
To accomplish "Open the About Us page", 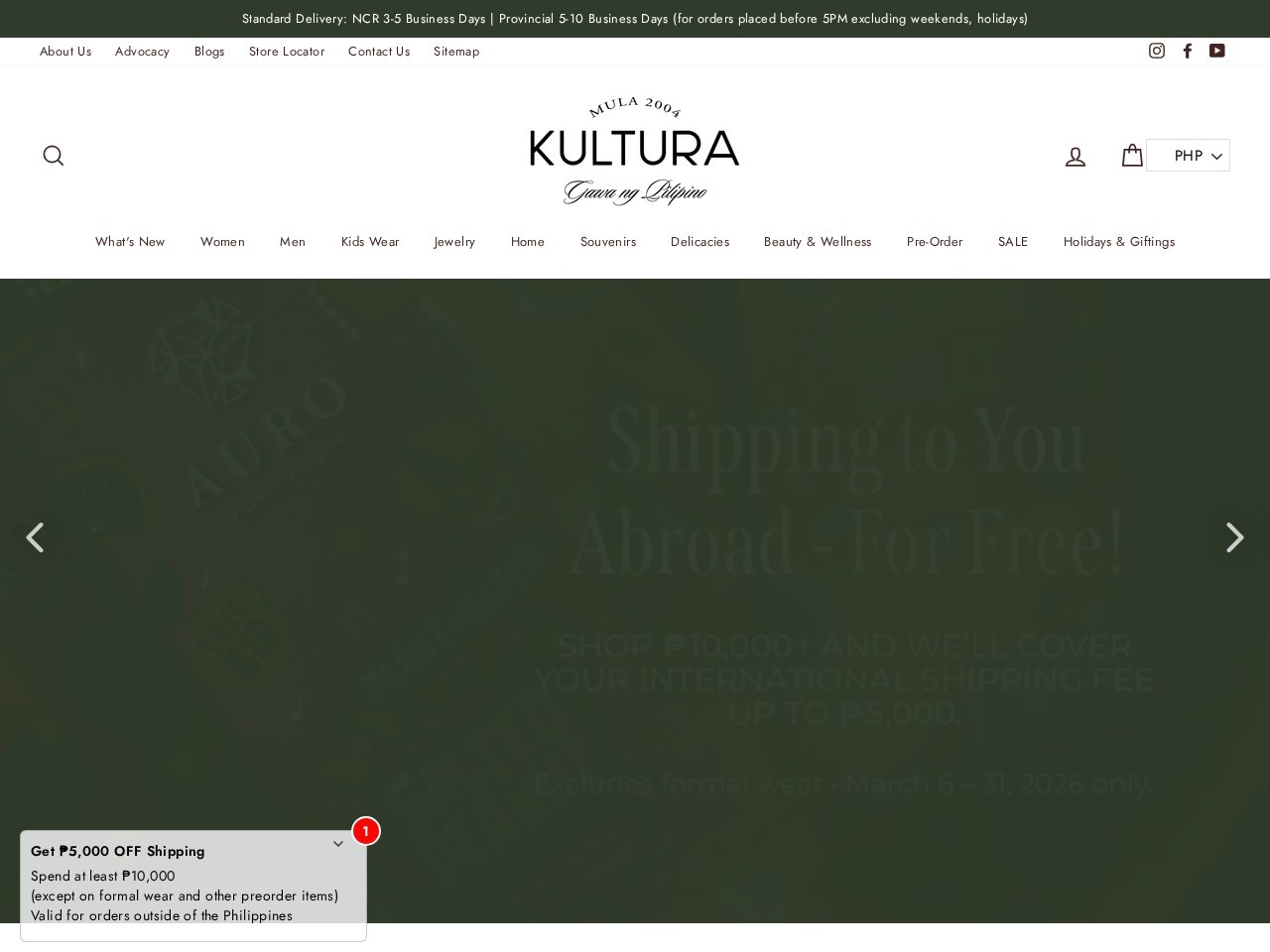I will click(x=65, y=51).
